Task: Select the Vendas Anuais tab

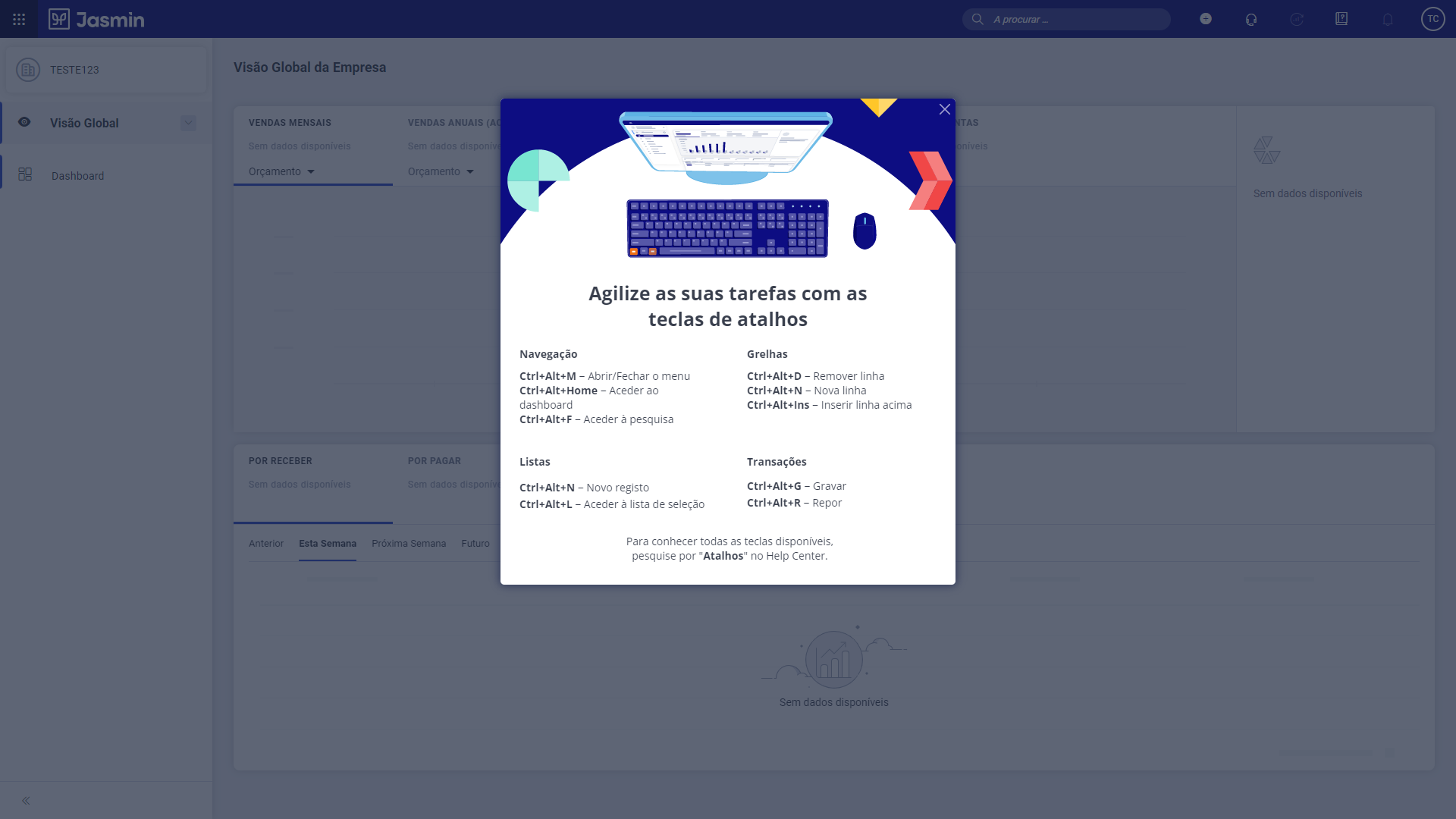Action: pos(447,146)
